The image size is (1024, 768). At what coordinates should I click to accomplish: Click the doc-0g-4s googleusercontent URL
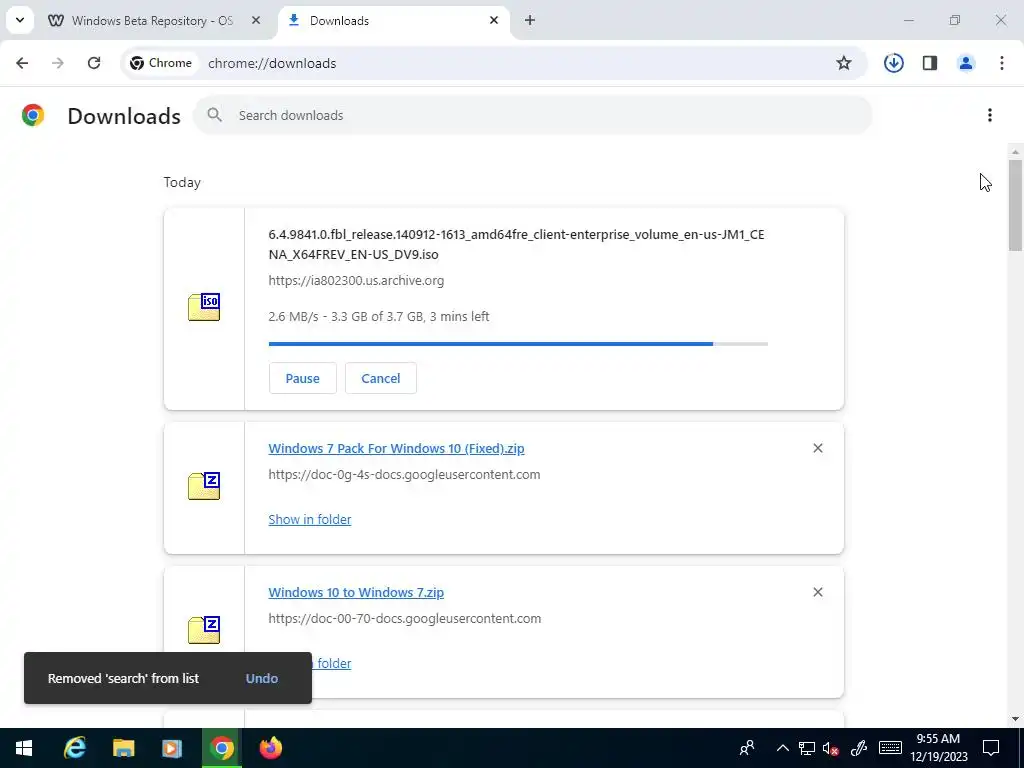coord(404,475)
